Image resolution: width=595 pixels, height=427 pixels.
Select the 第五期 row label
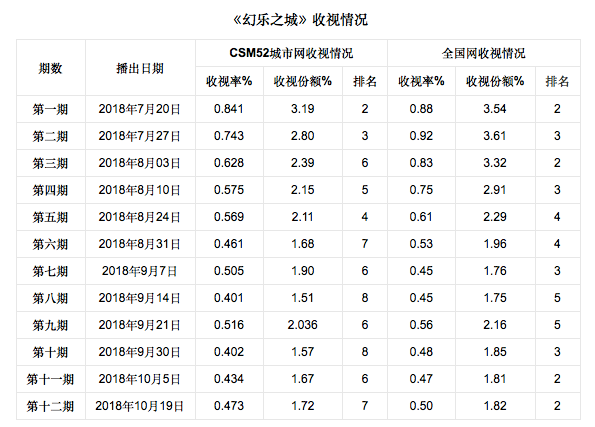(x=50, y=217)
